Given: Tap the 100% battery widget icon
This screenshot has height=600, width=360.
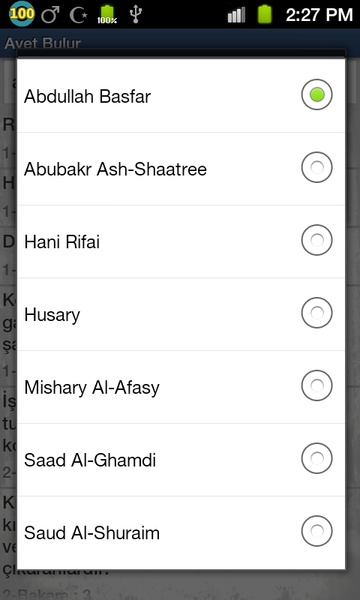Looking at the screenshot, I should point(107,15).
